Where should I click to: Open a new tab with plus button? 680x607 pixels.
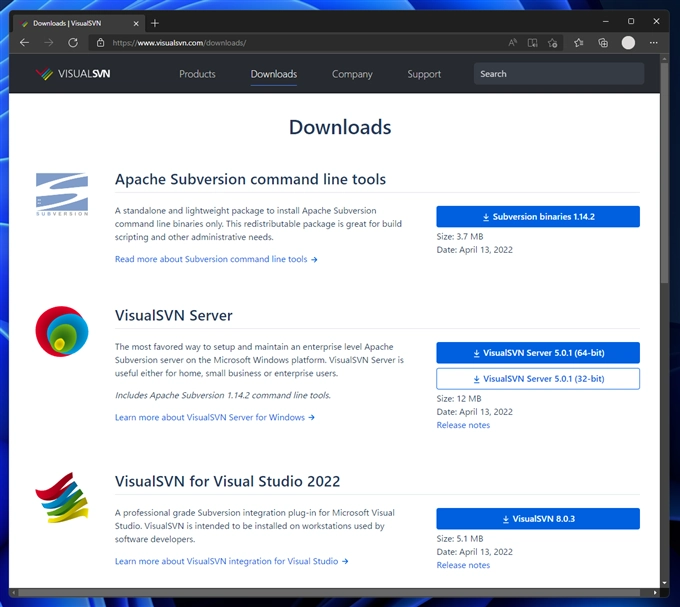click(x=155, y=23)
